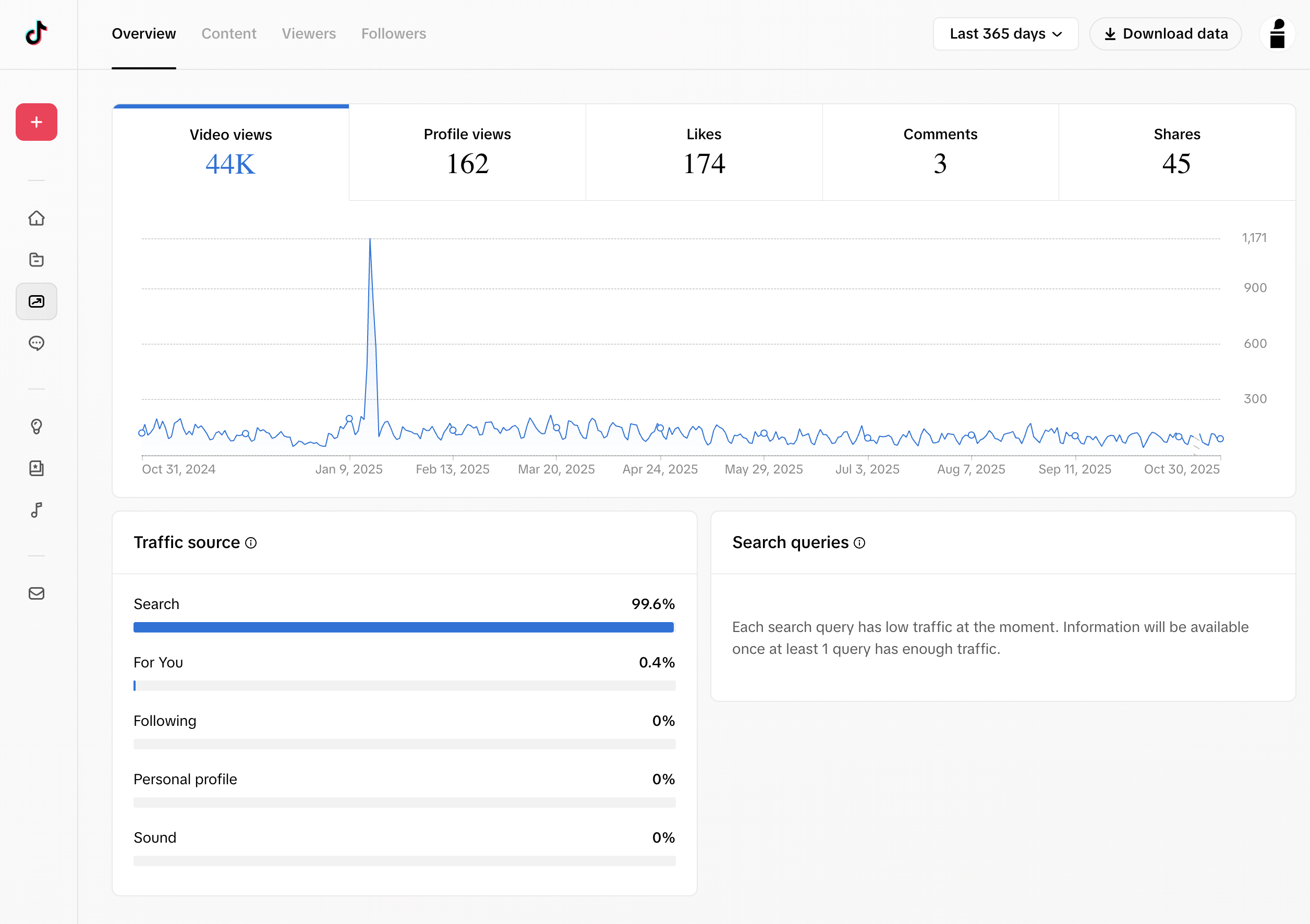Click the open profile avatar
1310x924 pixels.
click(x=1278, y=34)
